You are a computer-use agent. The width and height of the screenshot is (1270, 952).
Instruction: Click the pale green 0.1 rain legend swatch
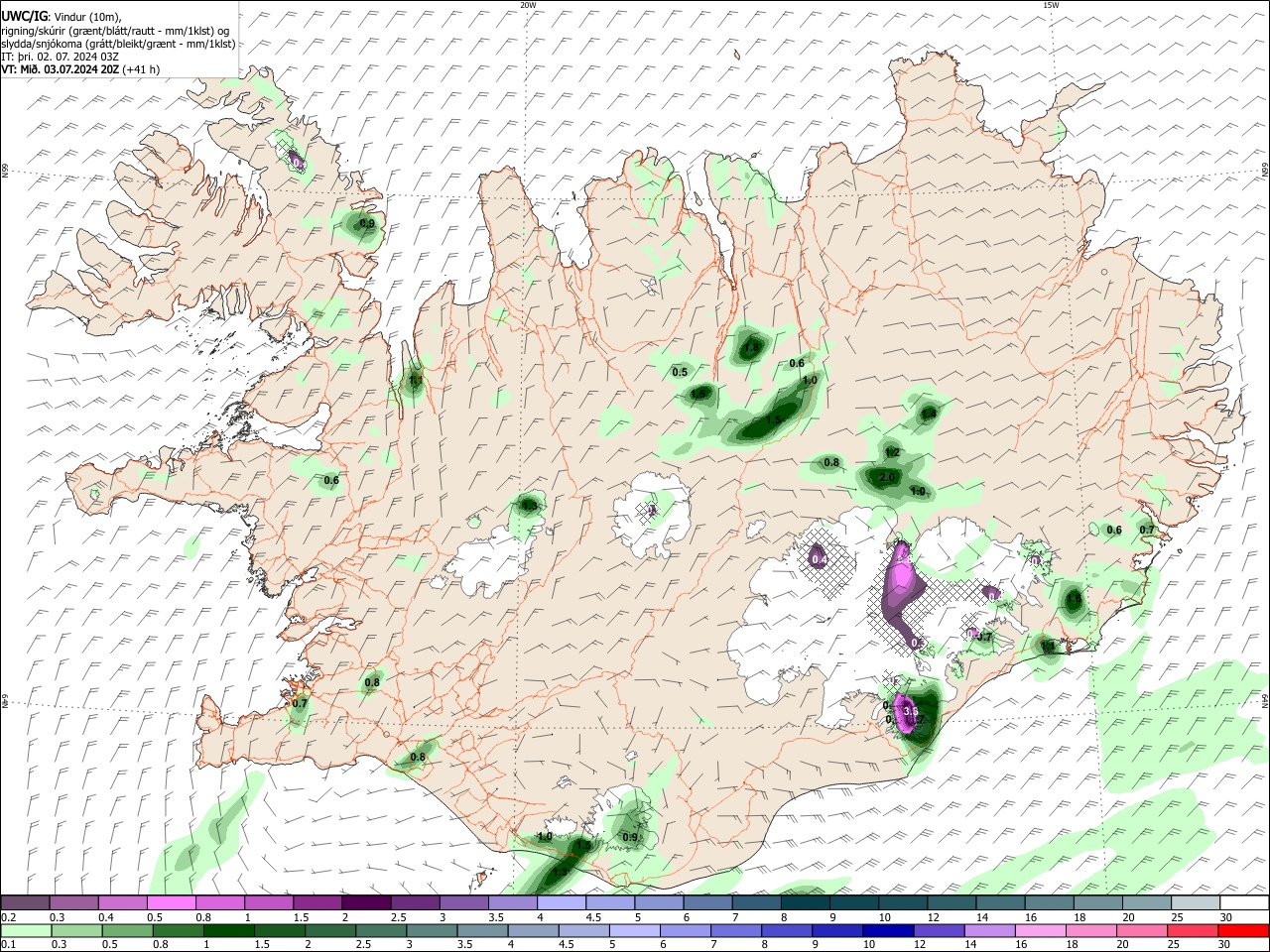26,930
